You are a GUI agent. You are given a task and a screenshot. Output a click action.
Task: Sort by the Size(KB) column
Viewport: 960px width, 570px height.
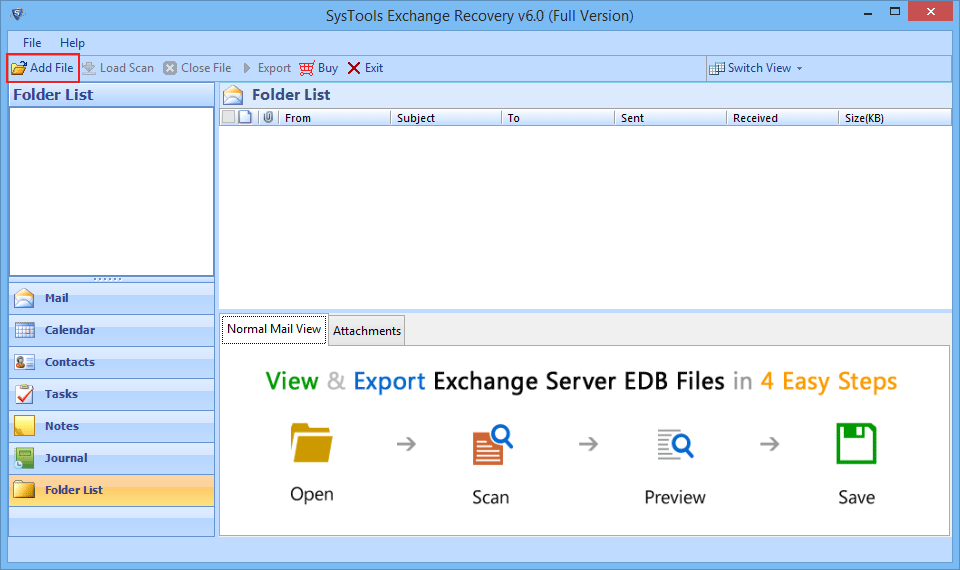[x=894, y=118]
